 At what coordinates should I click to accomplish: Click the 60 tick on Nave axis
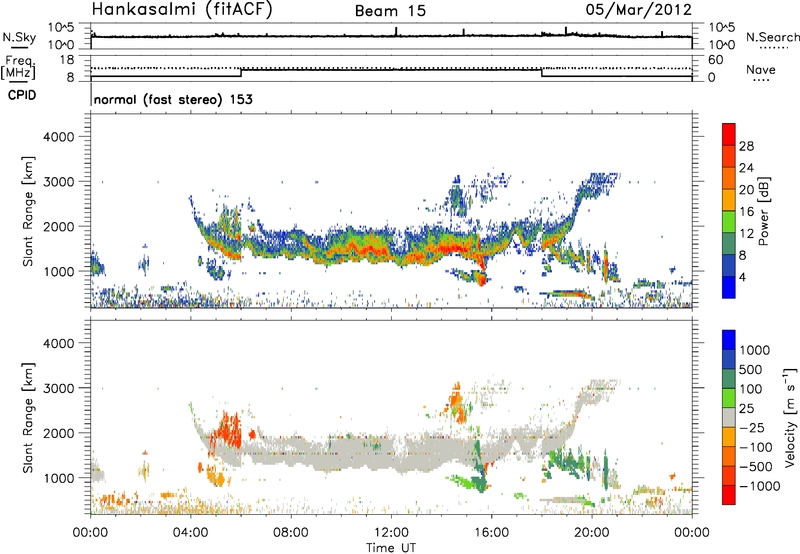click(x=715, y=60)
